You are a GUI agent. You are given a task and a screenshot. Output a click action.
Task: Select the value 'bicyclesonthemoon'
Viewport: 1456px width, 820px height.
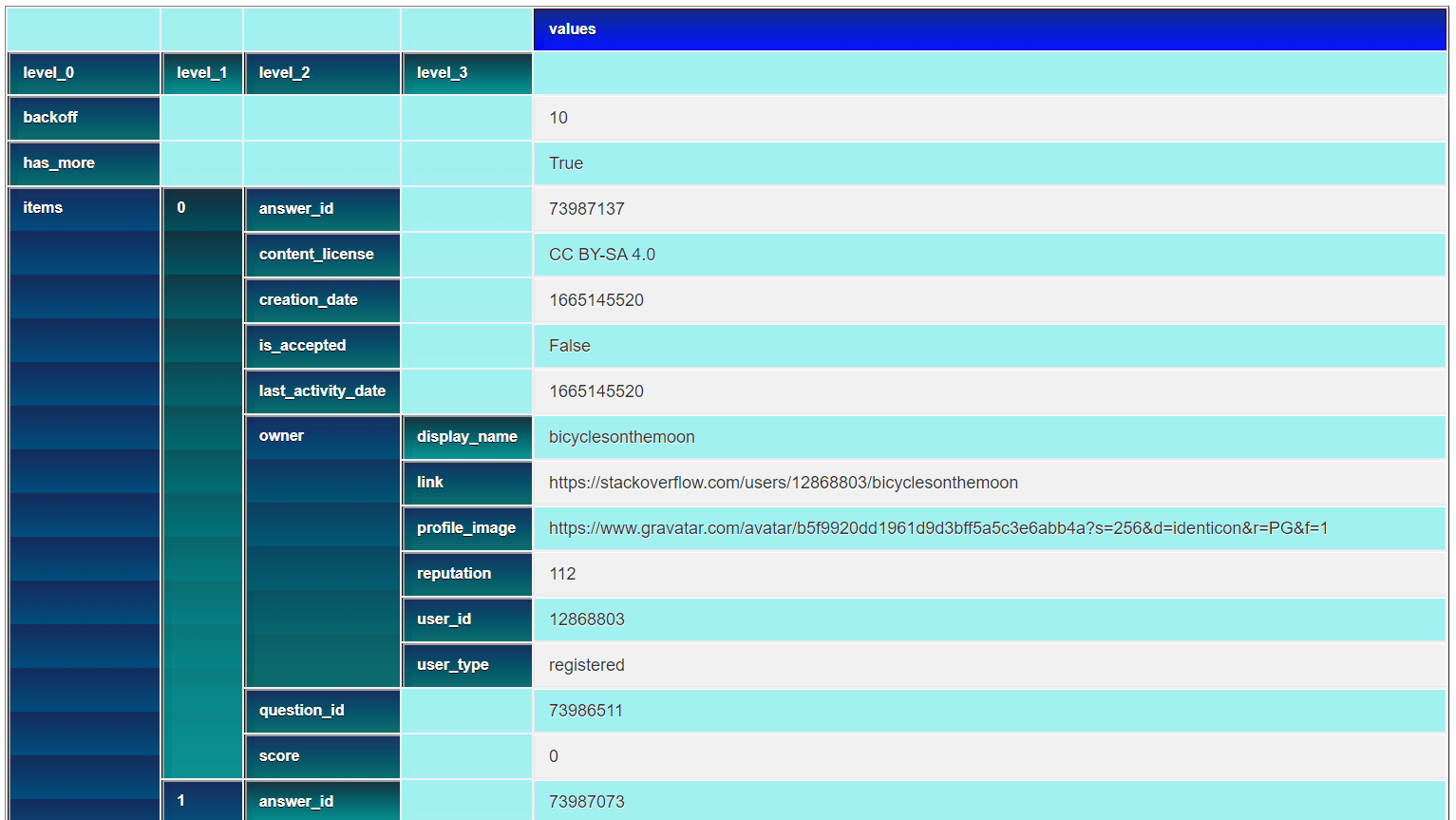click(621, 437)
